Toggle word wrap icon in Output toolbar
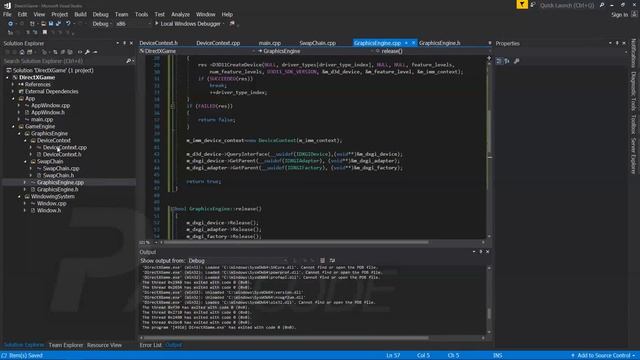The image size is (640, 360). (x=332, y=260)
